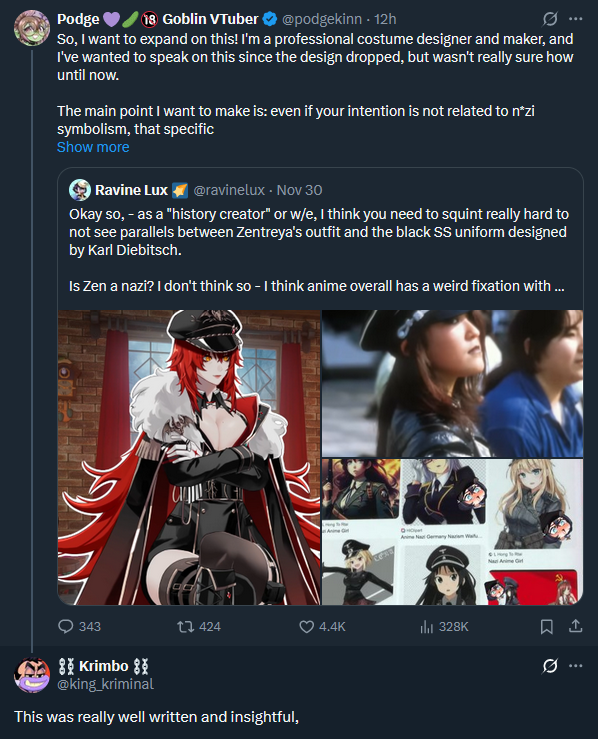Click the Grok icon on Podge's post

(549, 19)
